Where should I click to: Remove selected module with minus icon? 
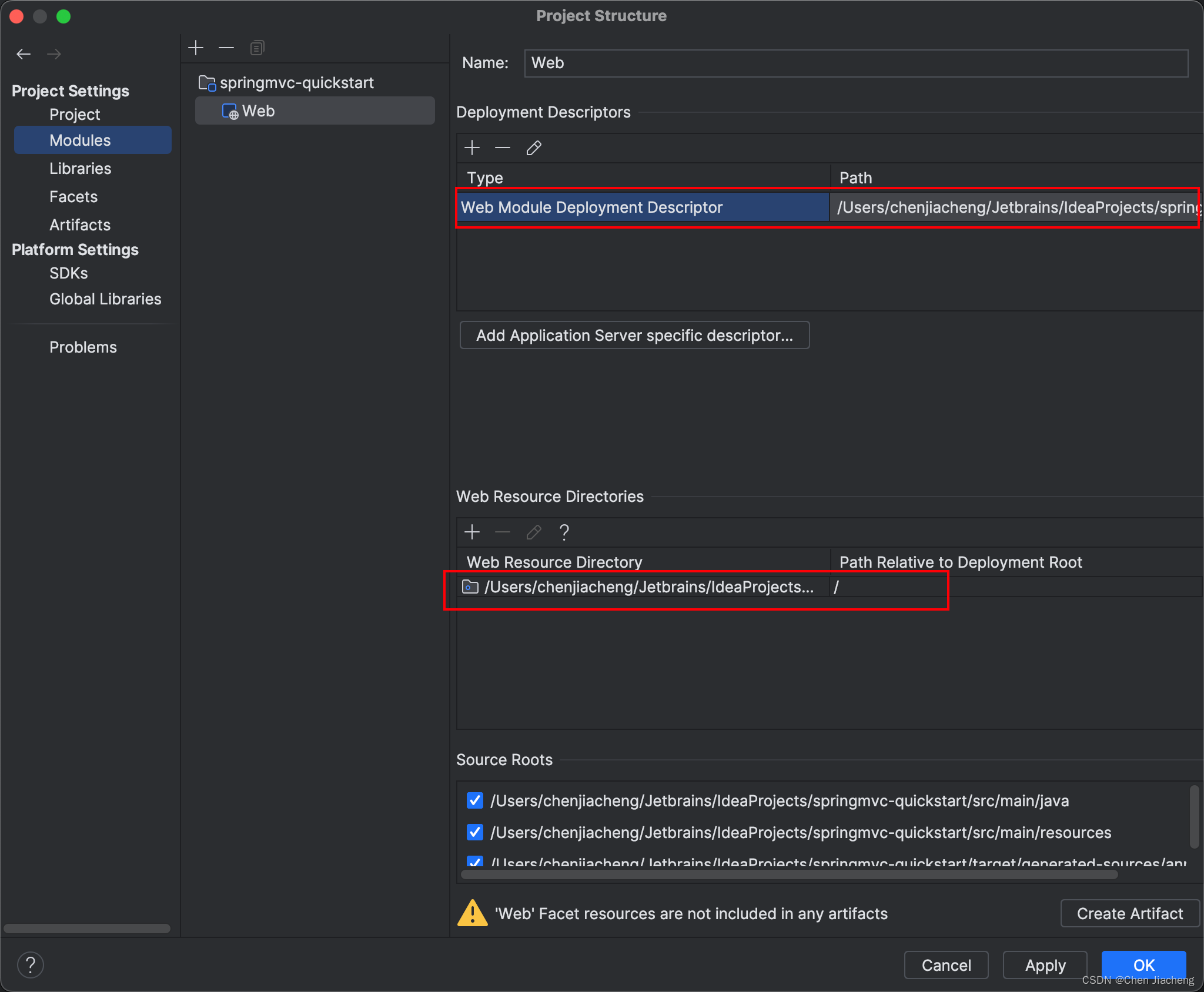point(226,47)
